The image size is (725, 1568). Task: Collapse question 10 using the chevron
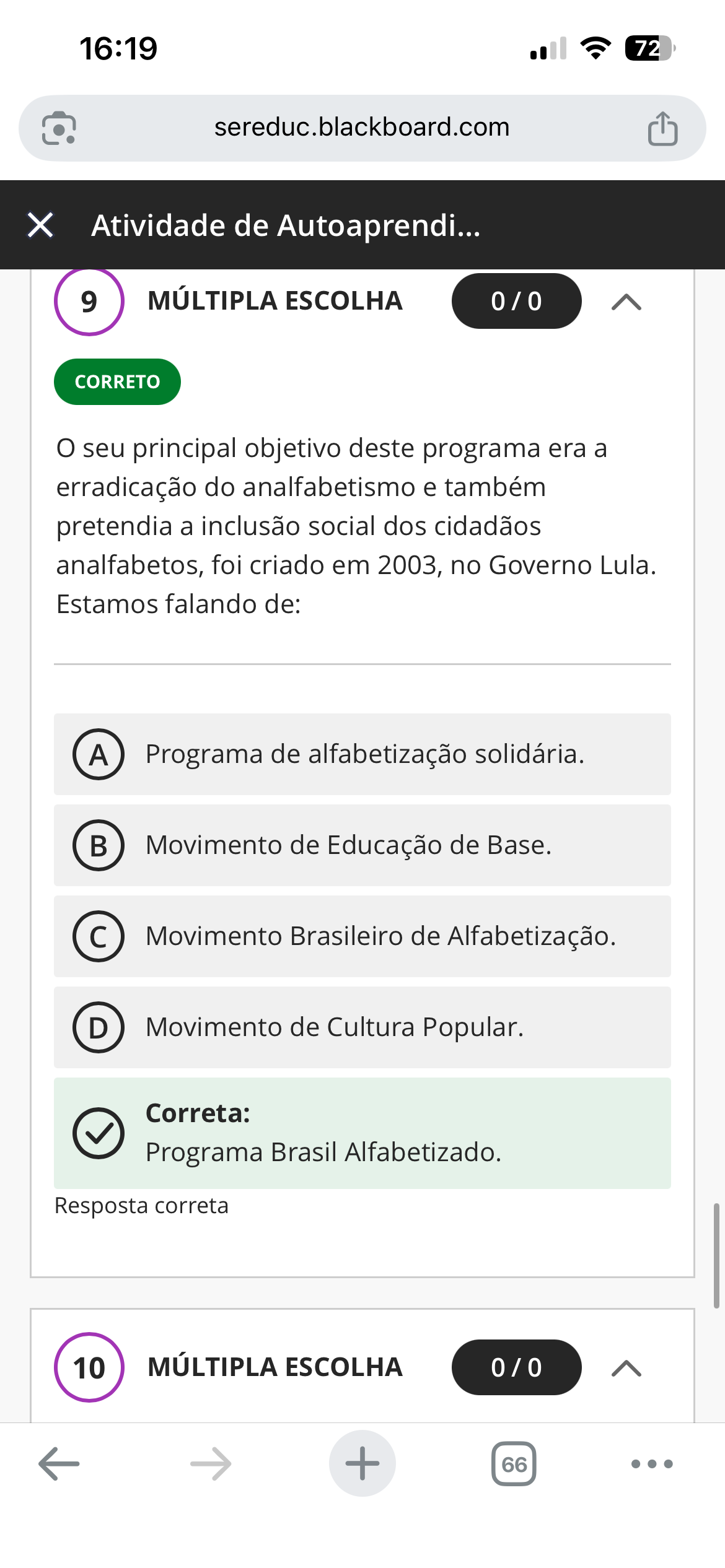(x=626, y=1368)
